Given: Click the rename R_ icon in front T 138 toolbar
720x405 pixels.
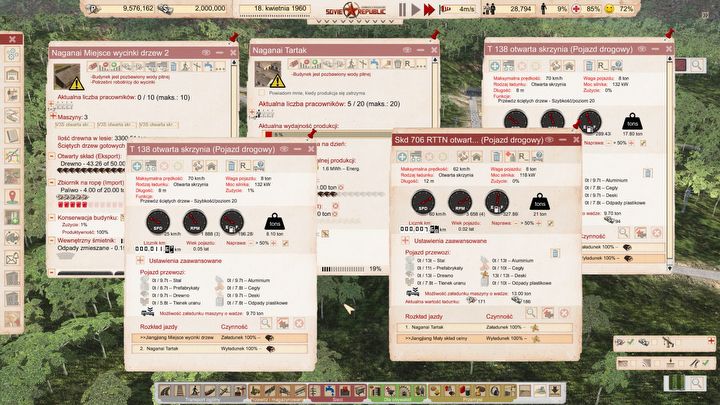Looking at the screenshot, I should (245, 166).
